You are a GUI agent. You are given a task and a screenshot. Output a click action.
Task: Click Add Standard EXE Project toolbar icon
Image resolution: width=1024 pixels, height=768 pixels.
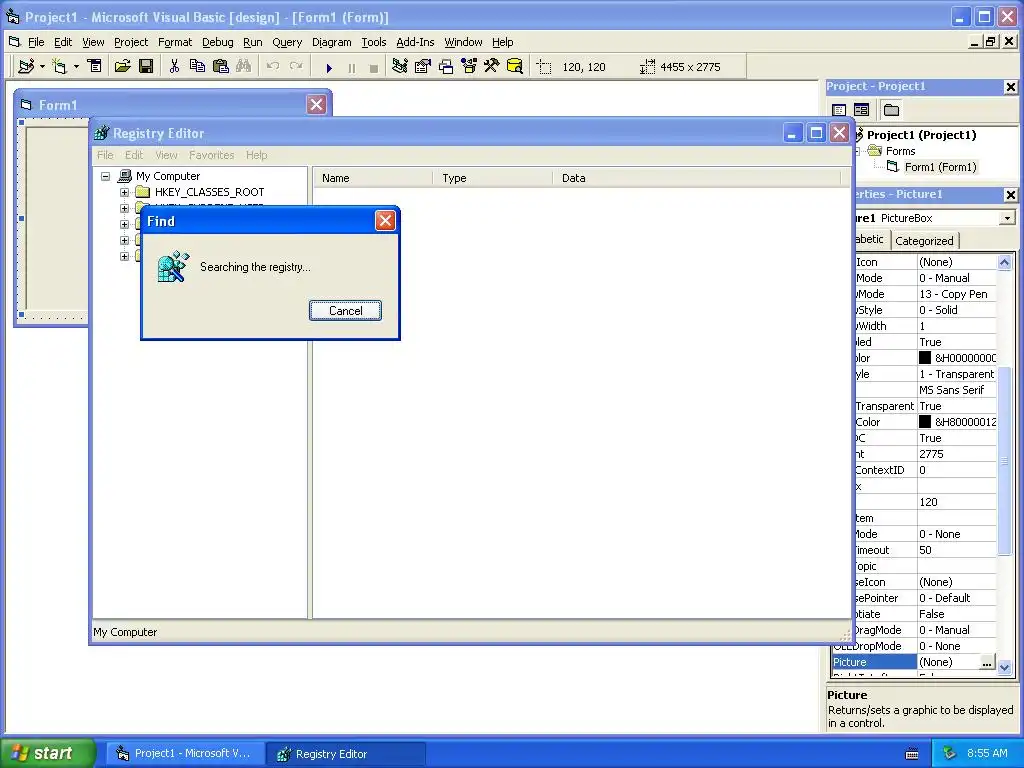click(x=26, y=67)
